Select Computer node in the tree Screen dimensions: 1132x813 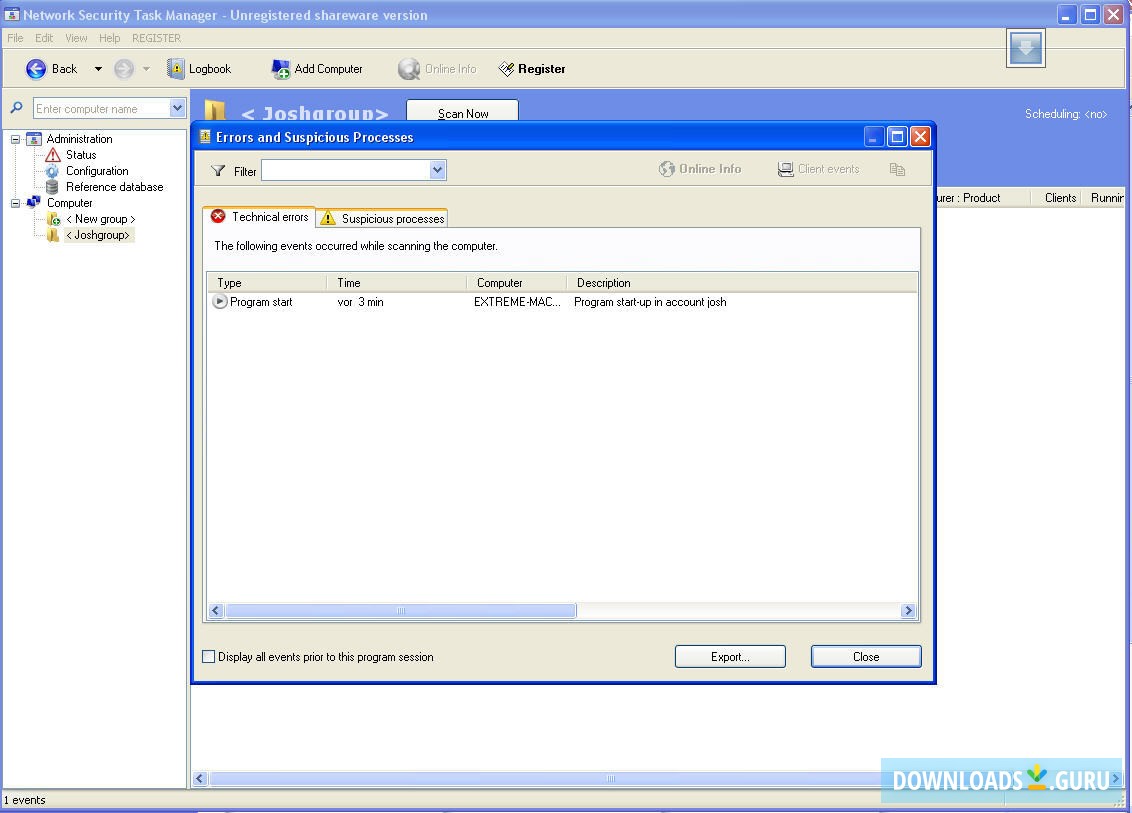click(69, 203)
